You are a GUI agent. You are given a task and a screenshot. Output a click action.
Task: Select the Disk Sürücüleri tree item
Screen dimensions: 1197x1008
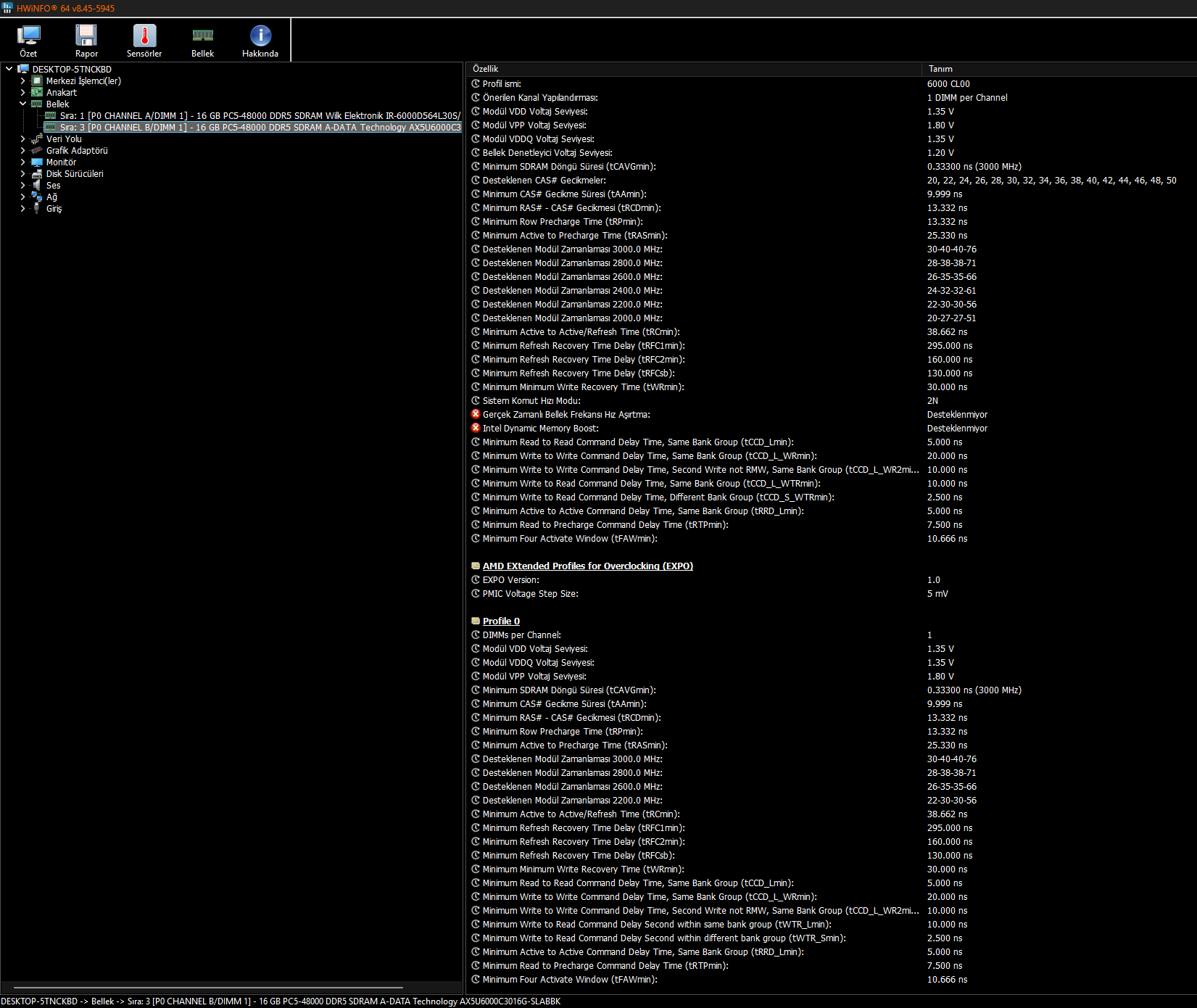coord(75,173)
